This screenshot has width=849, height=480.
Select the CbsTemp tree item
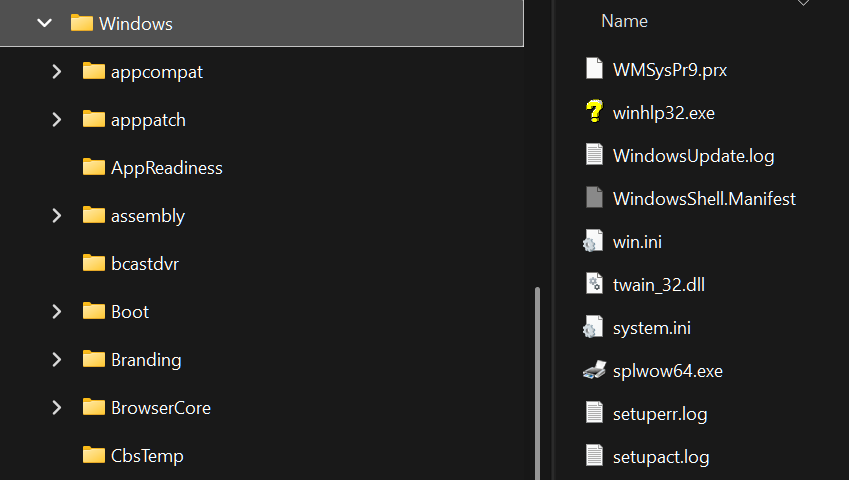(x=147, y=456)
